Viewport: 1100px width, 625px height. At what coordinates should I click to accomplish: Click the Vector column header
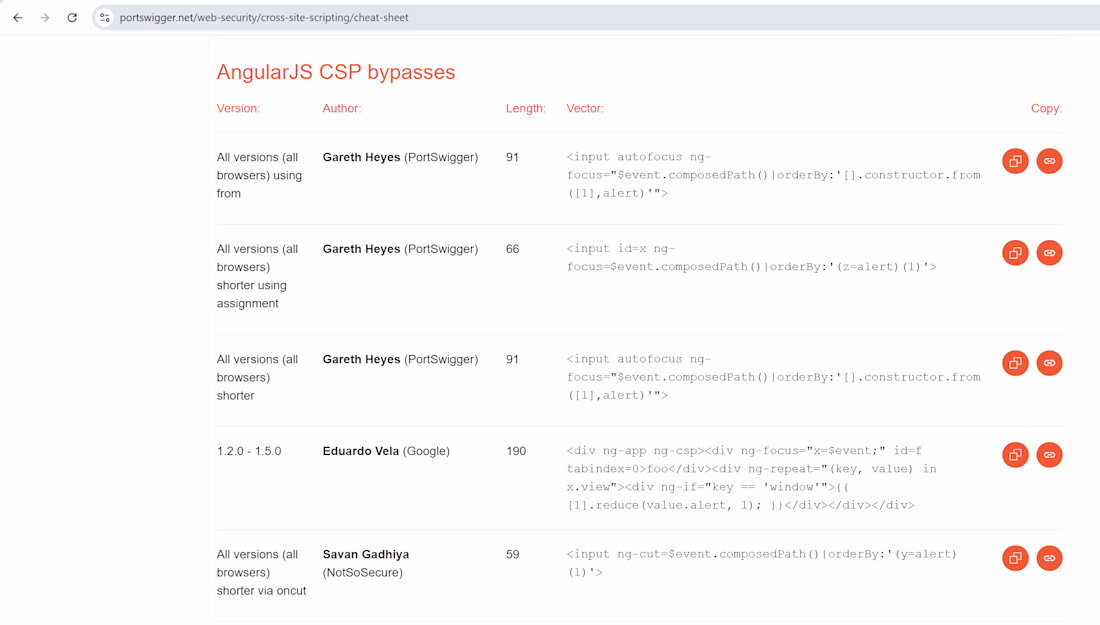pyautogui.click(x=585, y=108)
